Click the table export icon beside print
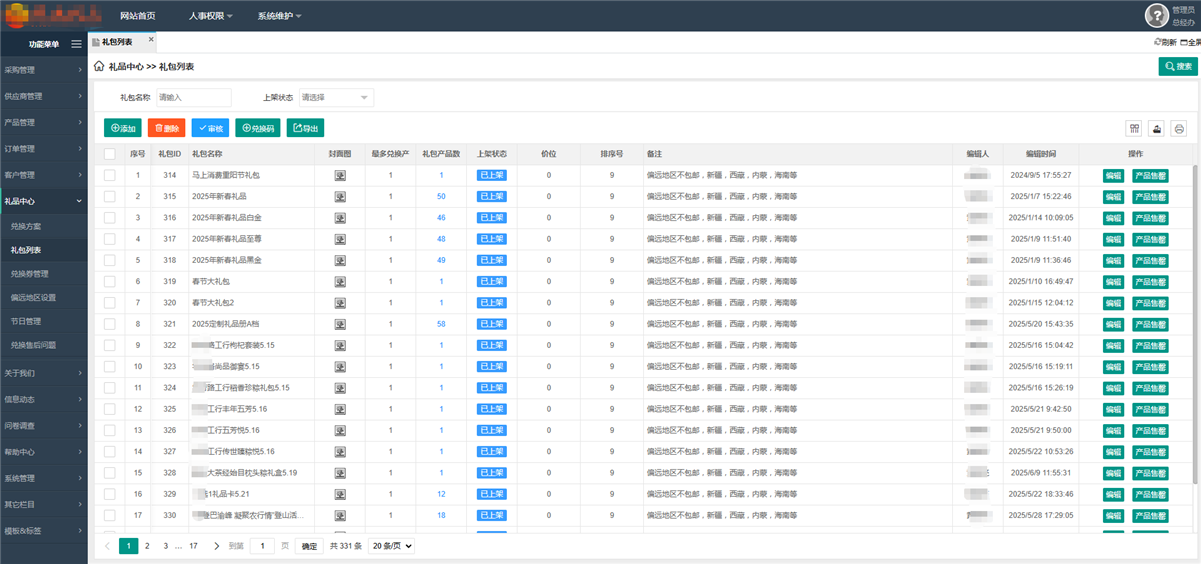This screenshot has height=564, width=1201. click(x=1157, y=128)
